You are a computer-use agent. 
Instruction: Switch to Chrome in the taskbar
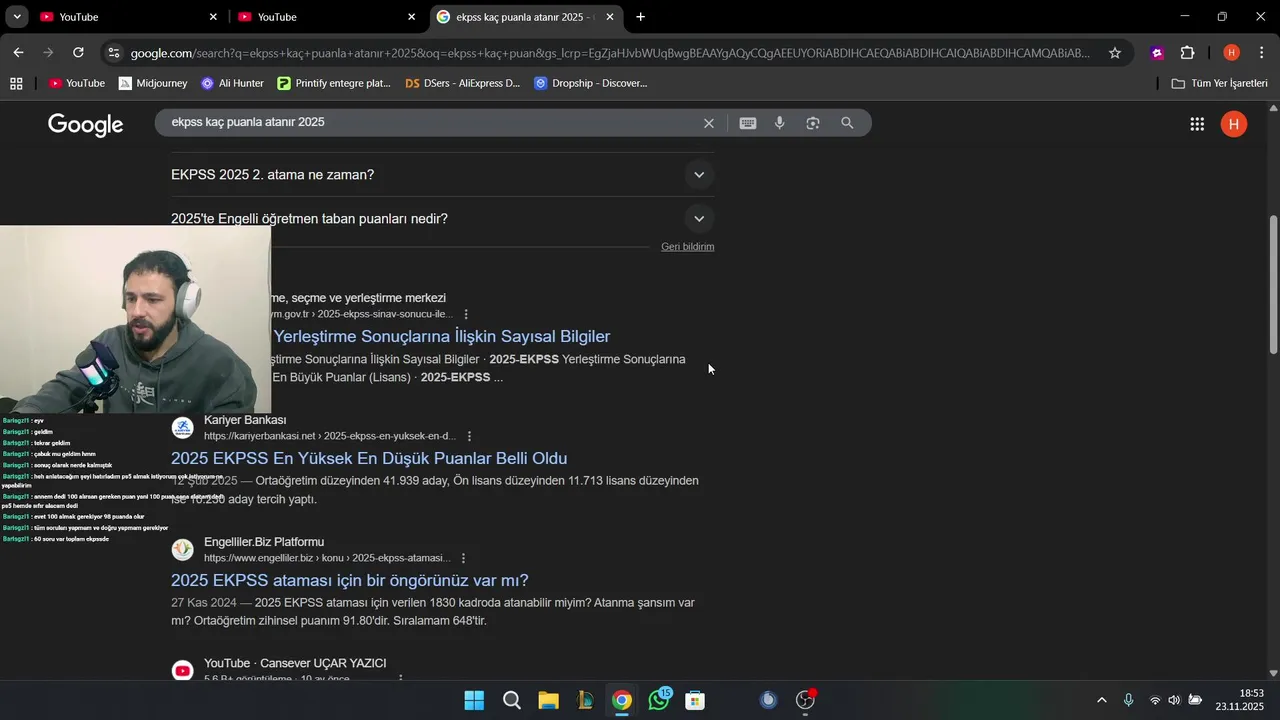pyautogui.click(x=622, y=700)
